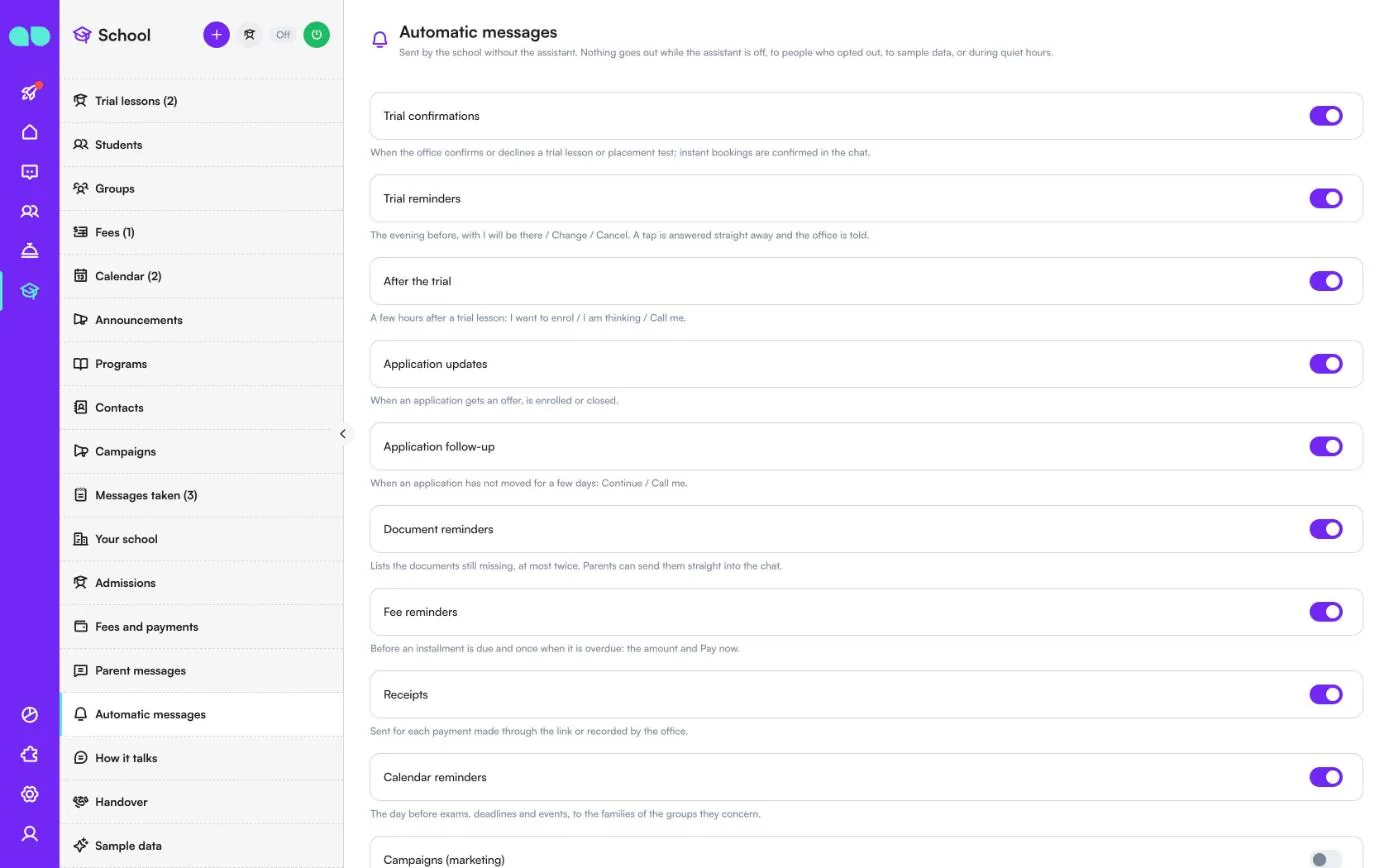The height and width of the screenshot is (868, 1389).
Task: Open Fees (1)
Action: pyautogui.click(x=201, y=232)
